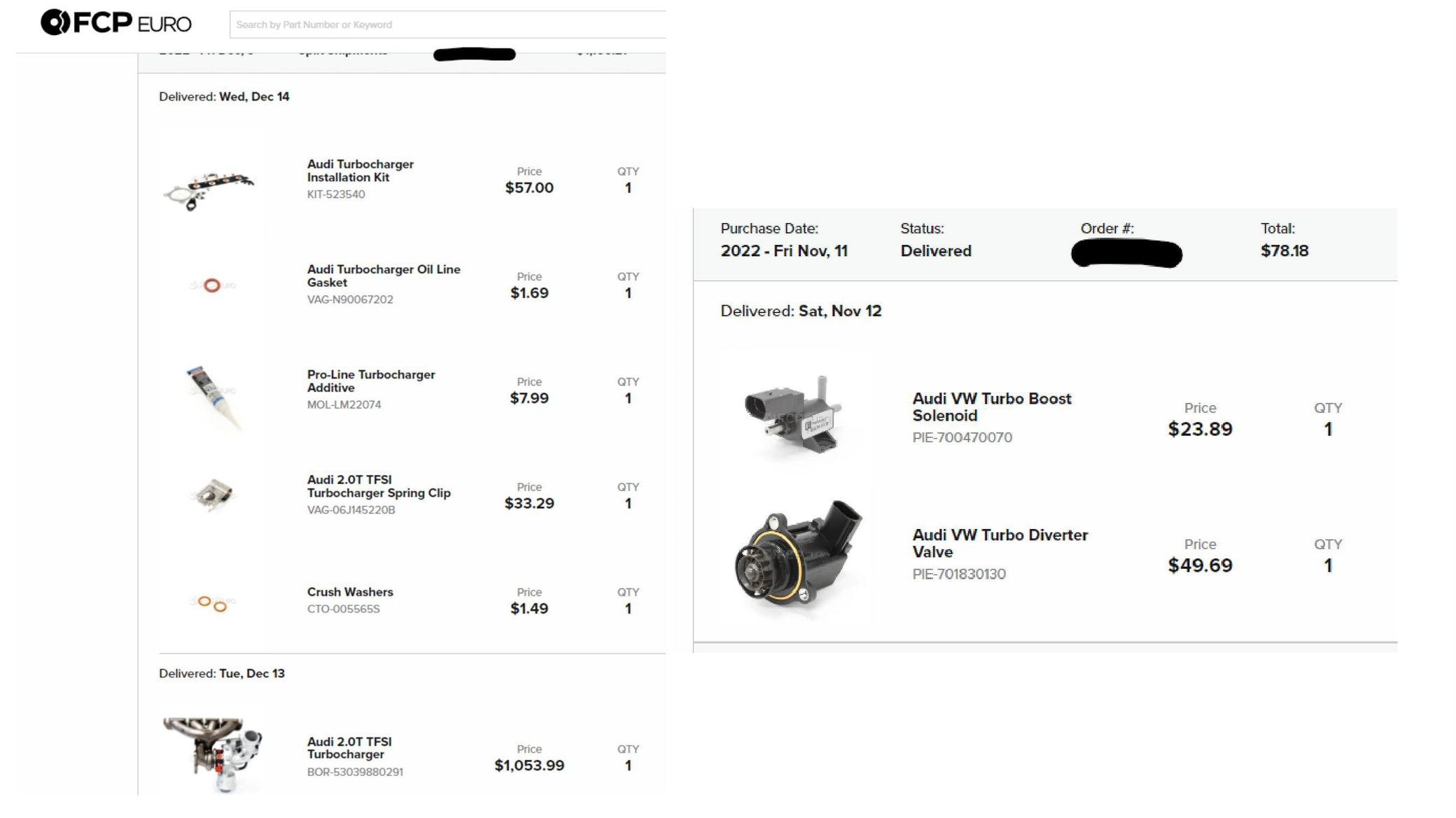Open Pro-Line Turbocharger Additive product link
Screen dimensions: 1456x818
coord(371,381)
